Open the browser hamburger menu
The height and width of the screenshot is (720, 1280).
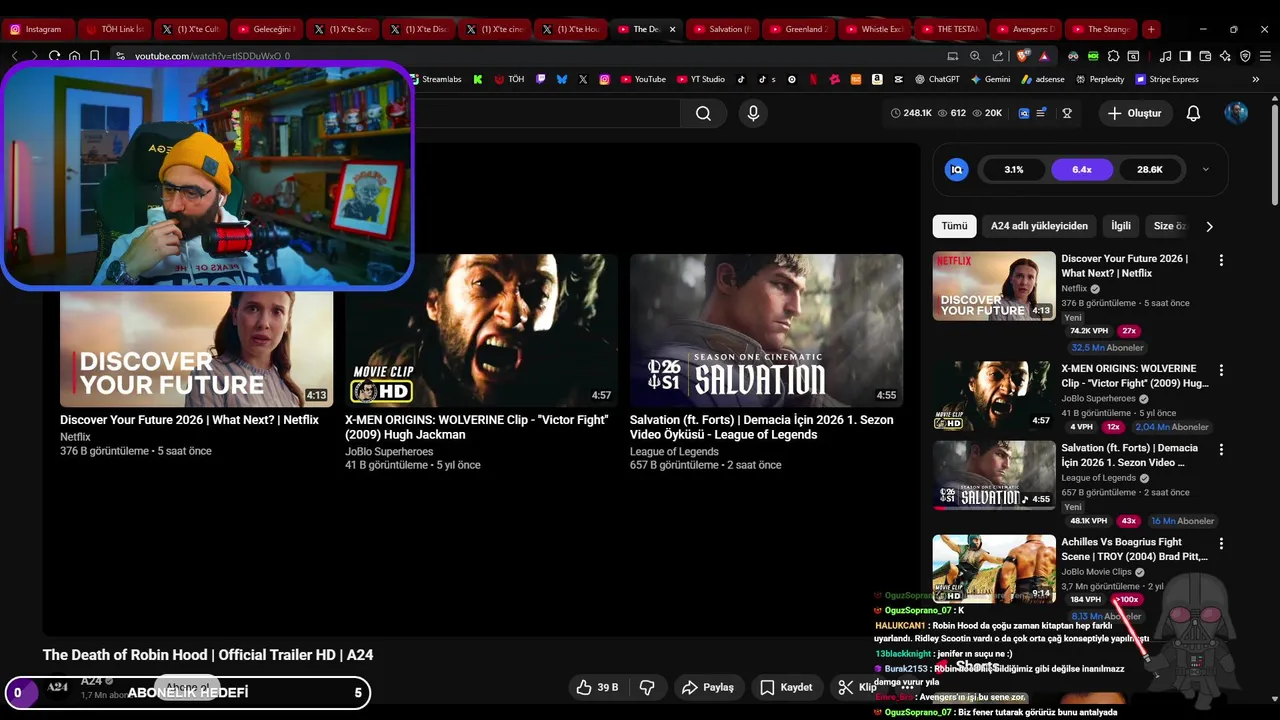[x=1265, y=56]
